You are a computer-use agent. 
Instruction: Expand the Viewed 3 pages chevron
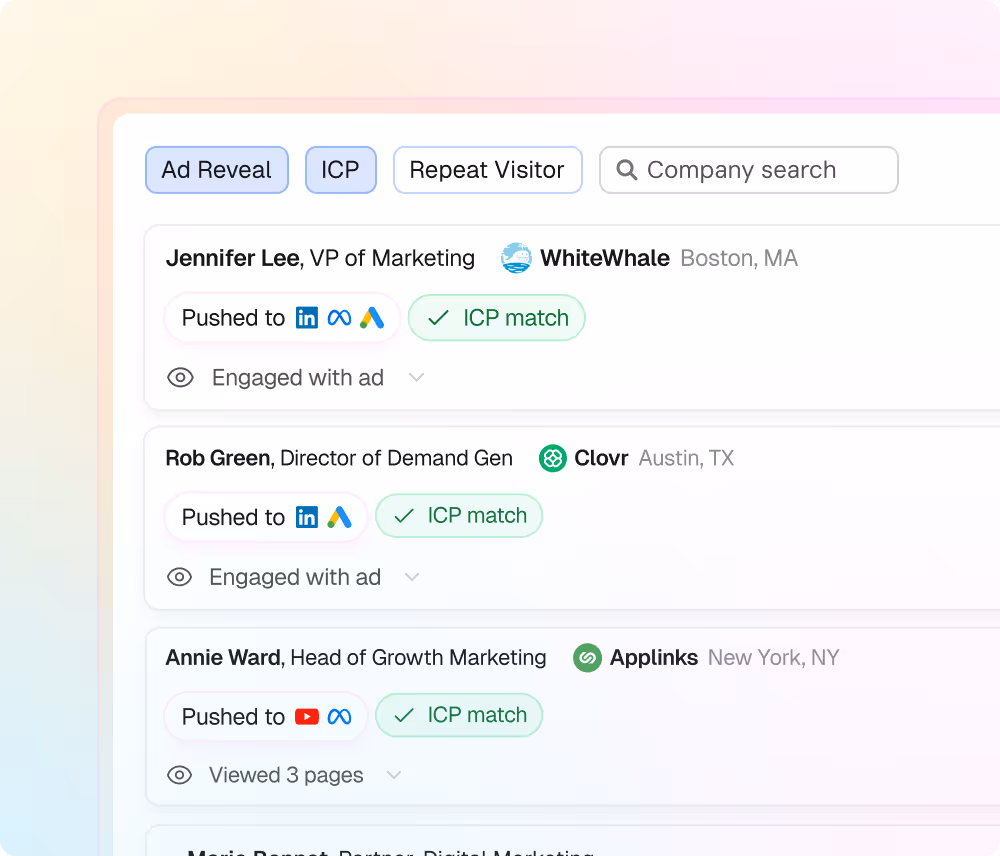(394, 775)
